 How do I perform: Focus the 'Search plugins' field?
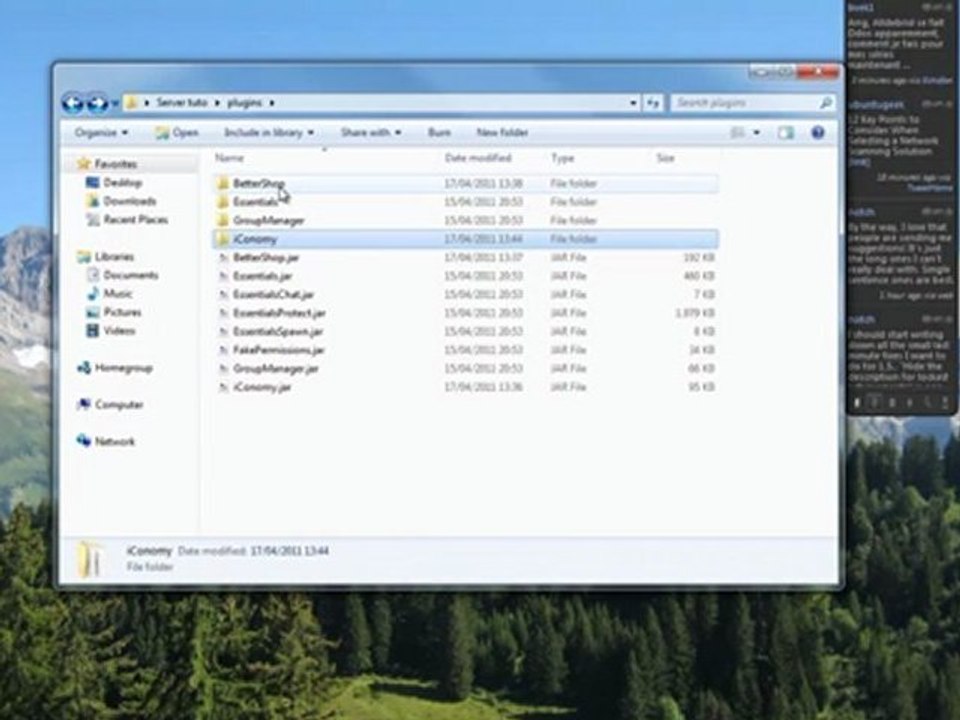tap(746, 103)
